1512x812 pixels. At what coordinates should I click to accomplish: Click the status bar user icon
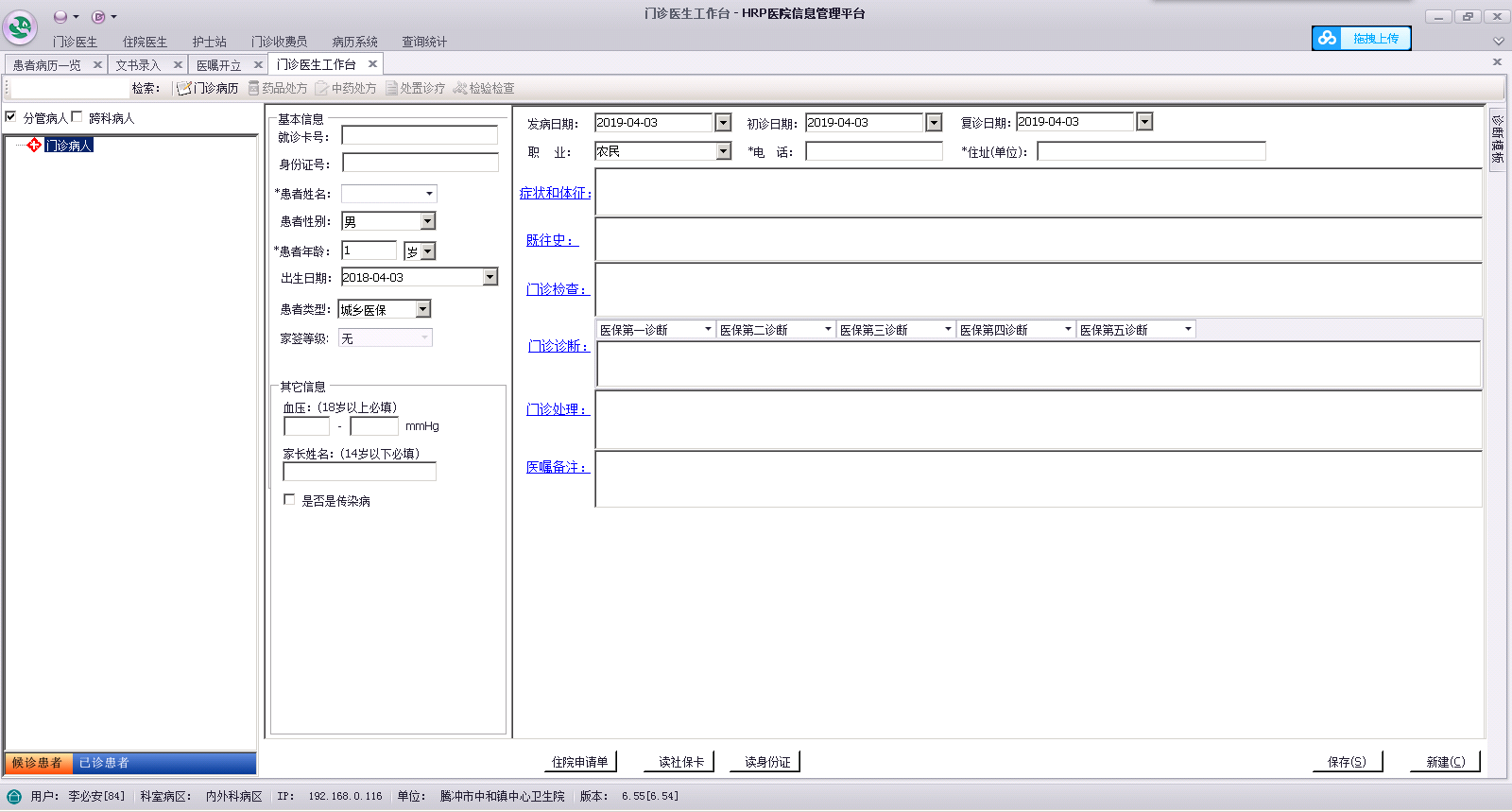14,796
